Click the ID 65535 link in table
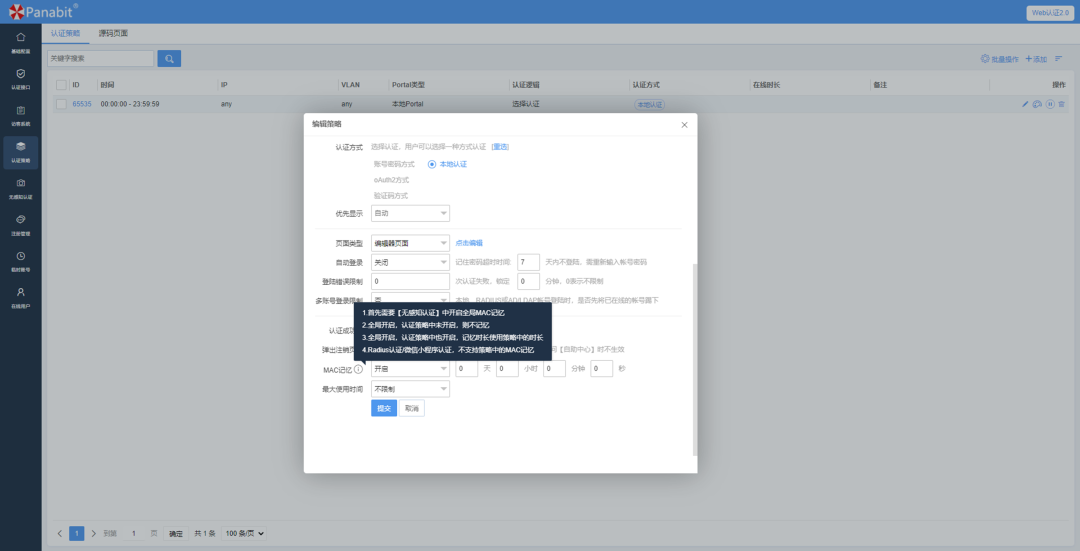This screenshot has height=551, width=1080. point(82,104)
